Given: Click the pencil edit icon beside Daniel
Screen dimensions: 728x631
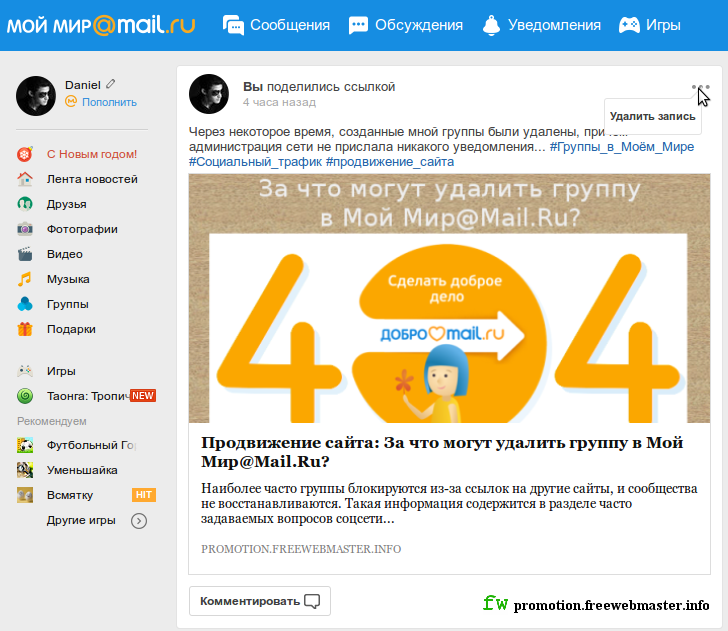Looking at the screenshot, I should [x=110, y=84].
